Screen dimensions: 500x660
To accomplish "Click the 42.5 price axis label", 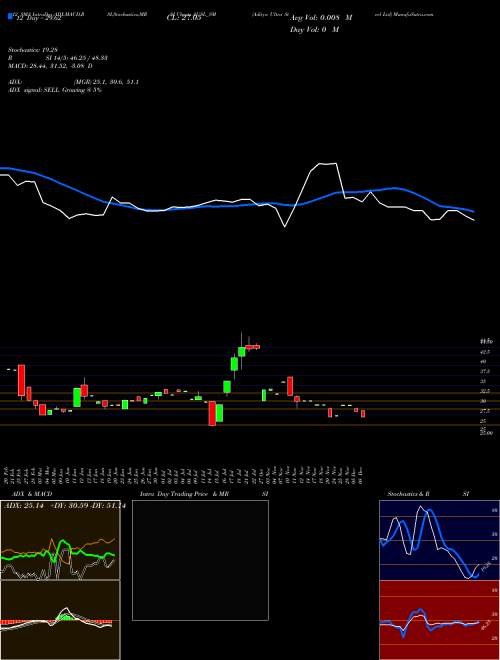I will coord(485,351).
